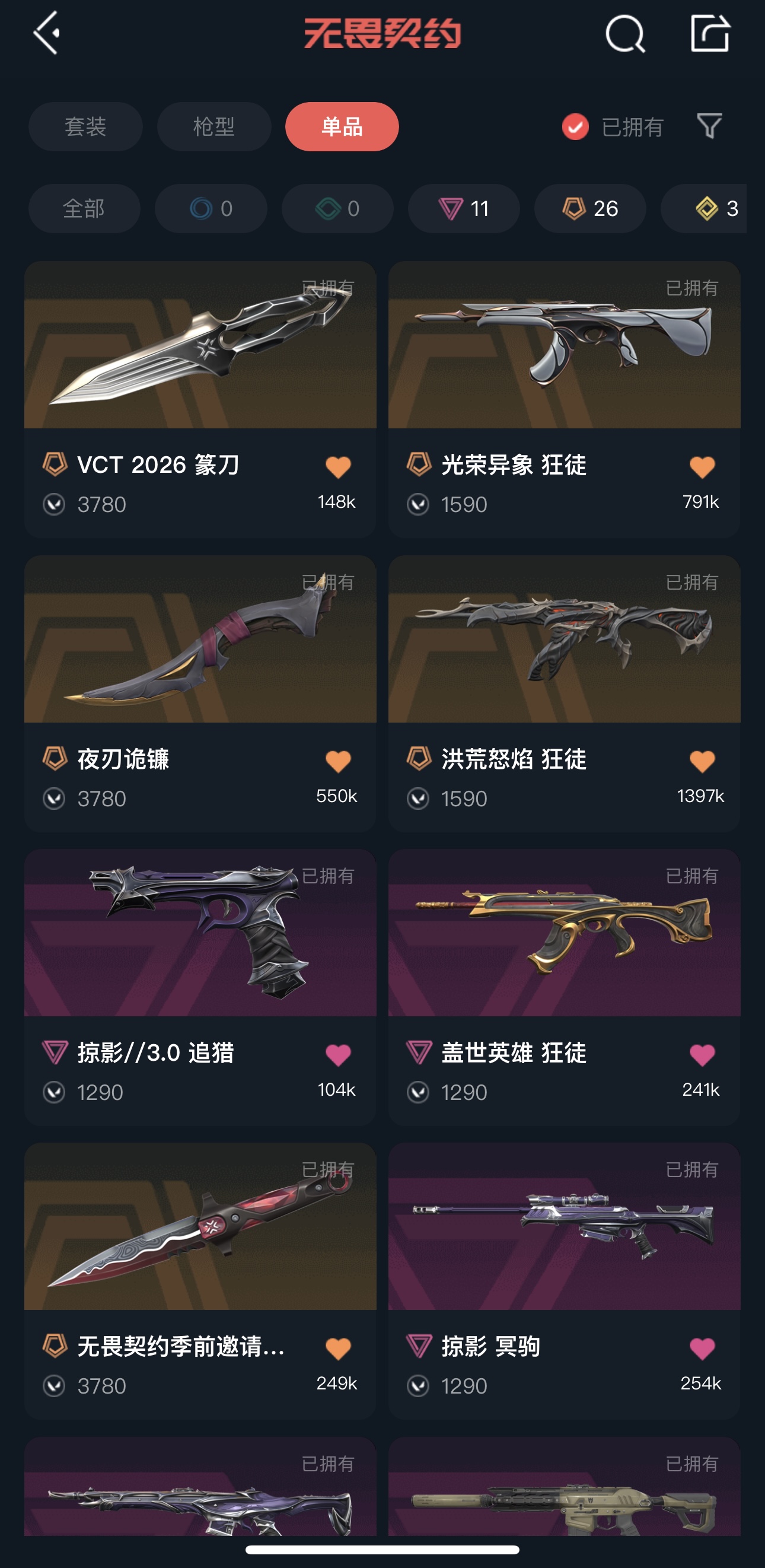Image resolution: width=765 pixels, height=1568 pixels.
Task: Open 洪荒怒焰 狂徒 skin thumbnail
Action: point(564,639)
